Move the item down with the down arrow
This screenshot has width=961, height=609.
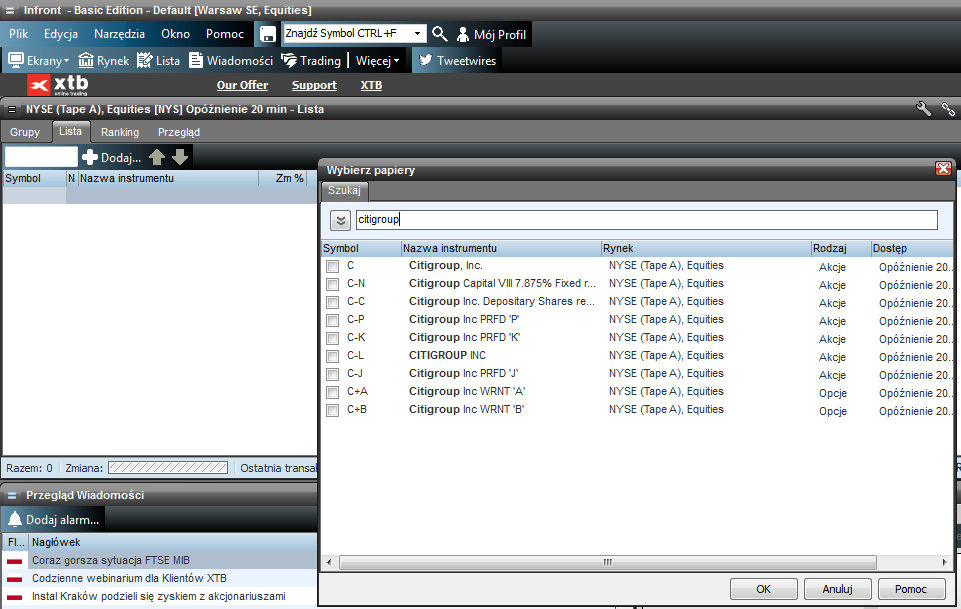pos(180,157)
